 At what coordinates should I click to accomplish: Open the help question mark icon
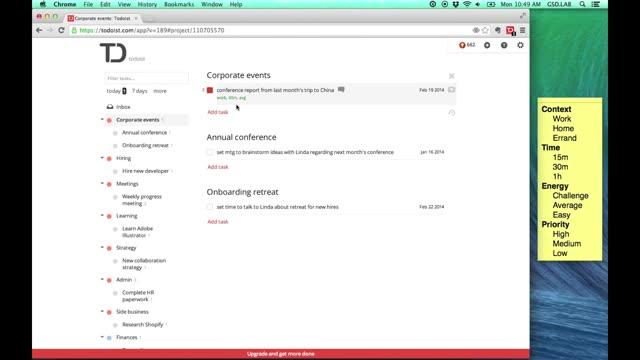point(504,45)
